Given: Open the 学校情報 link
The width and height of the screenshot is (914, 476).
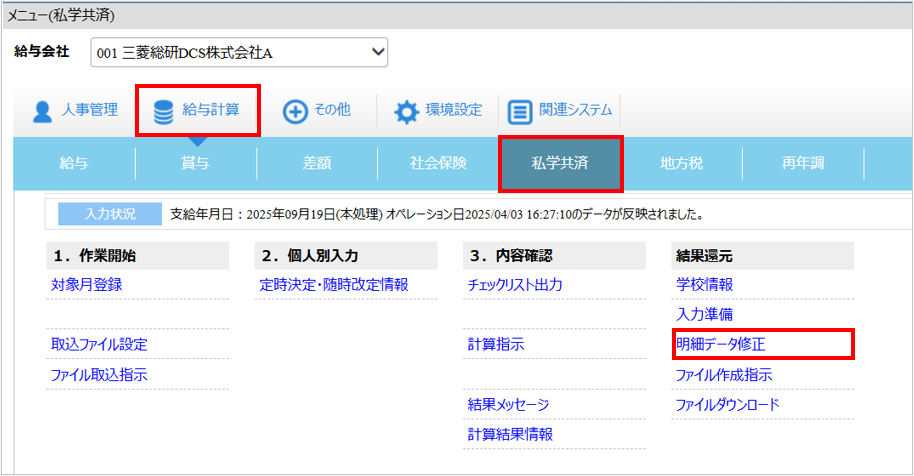Looking at the screenshot, I should point(704,285).
